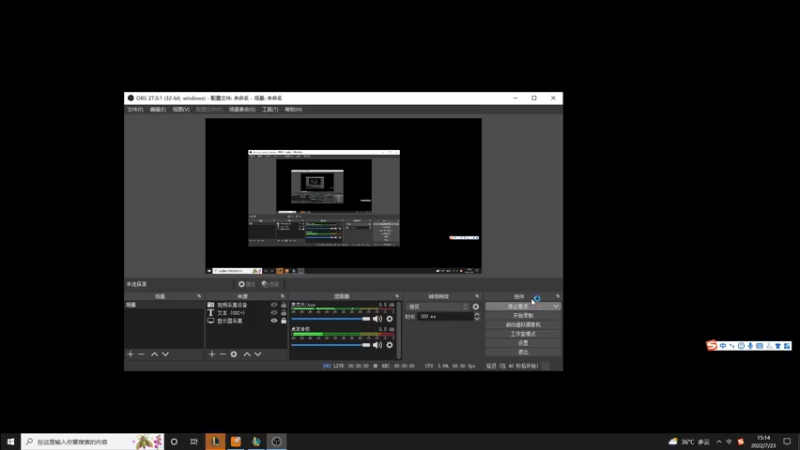Pop out the 场景 dock panel
The image size is (800, 450).
(x=199, y=296)
